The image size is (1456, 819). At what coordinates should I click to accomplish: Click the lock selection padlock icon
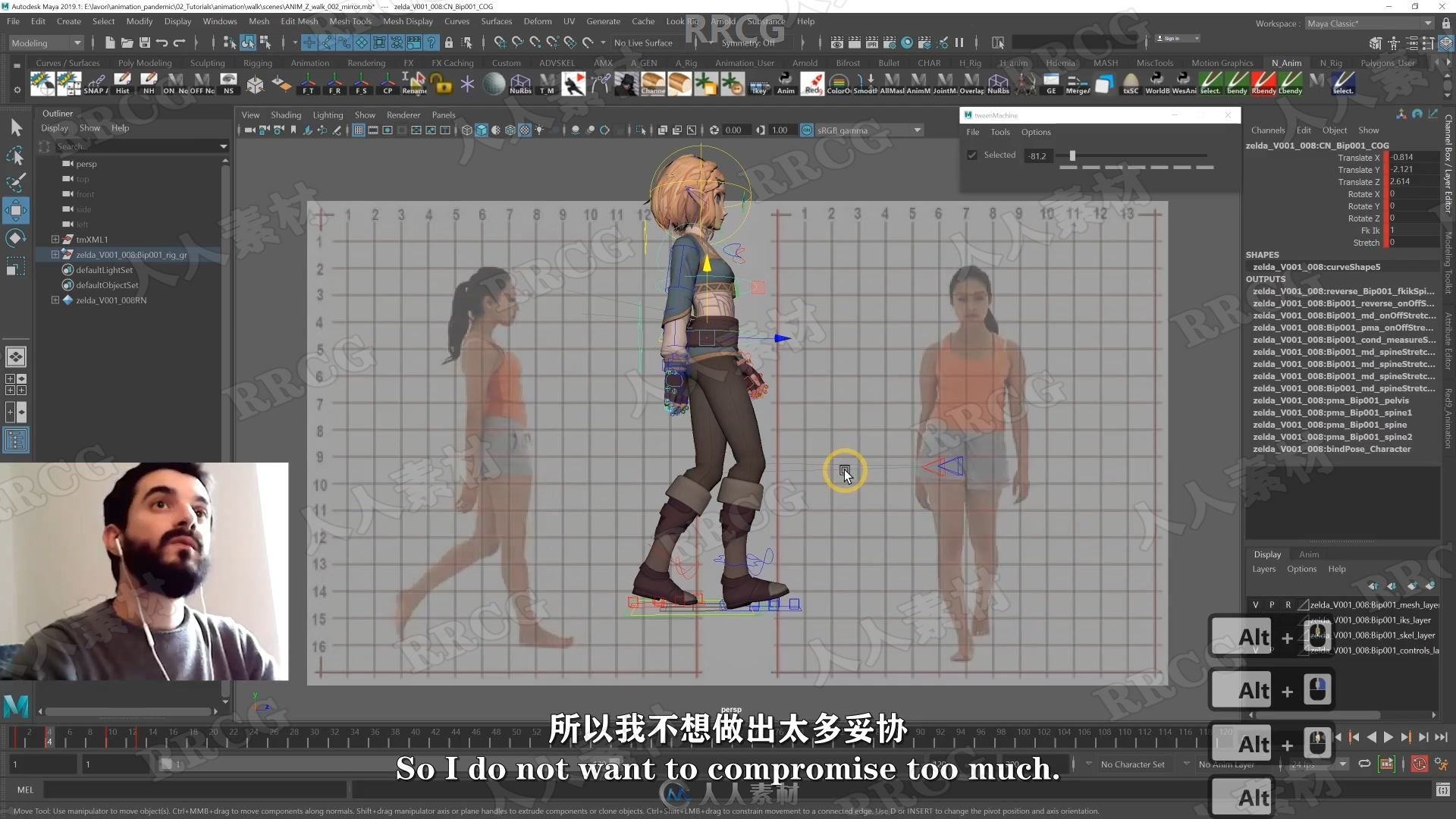(x=449, y=42)
